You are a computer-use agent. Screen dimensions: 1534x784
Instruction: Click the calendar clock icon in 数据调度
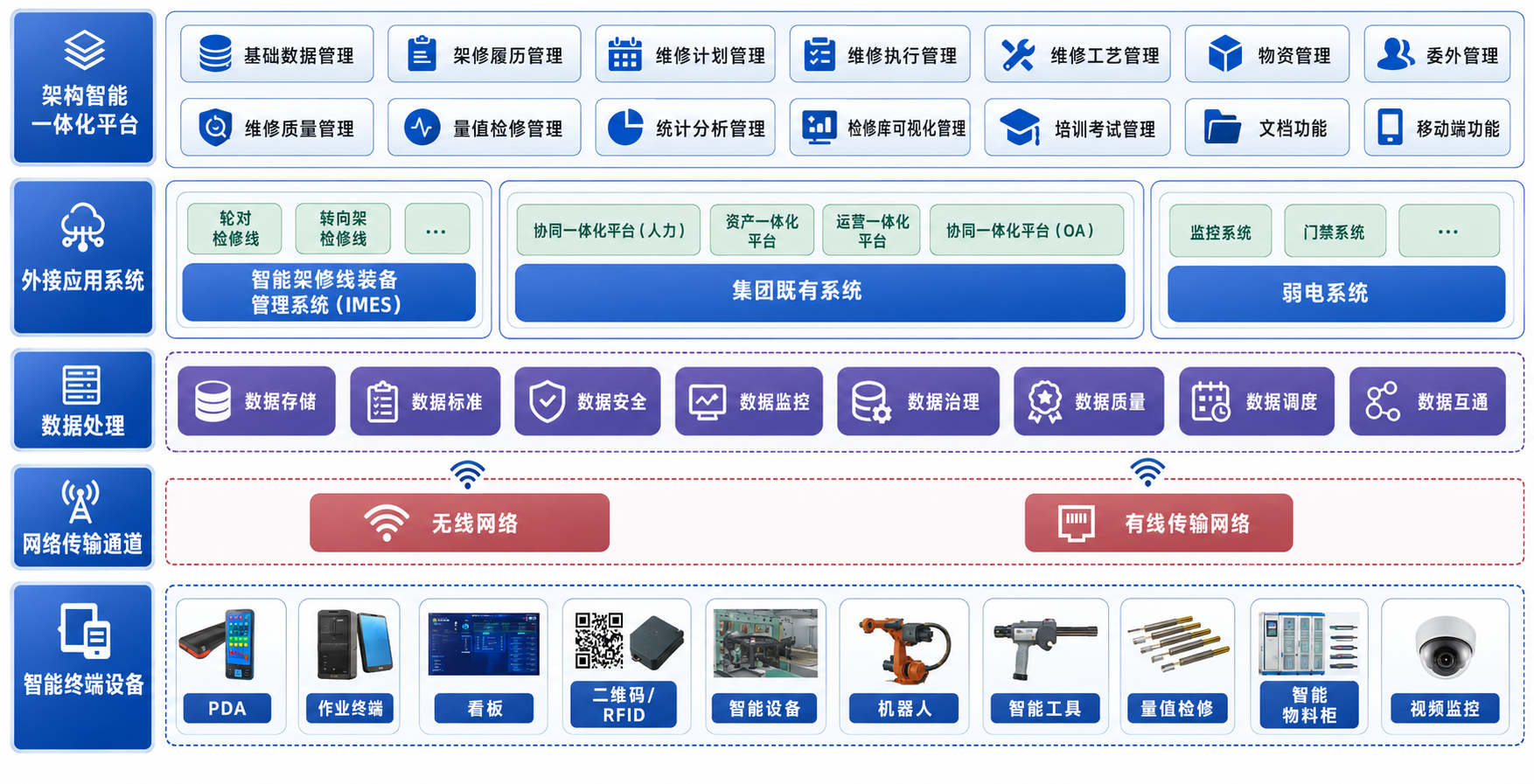pyautogui.click(x=1211, y=402)
